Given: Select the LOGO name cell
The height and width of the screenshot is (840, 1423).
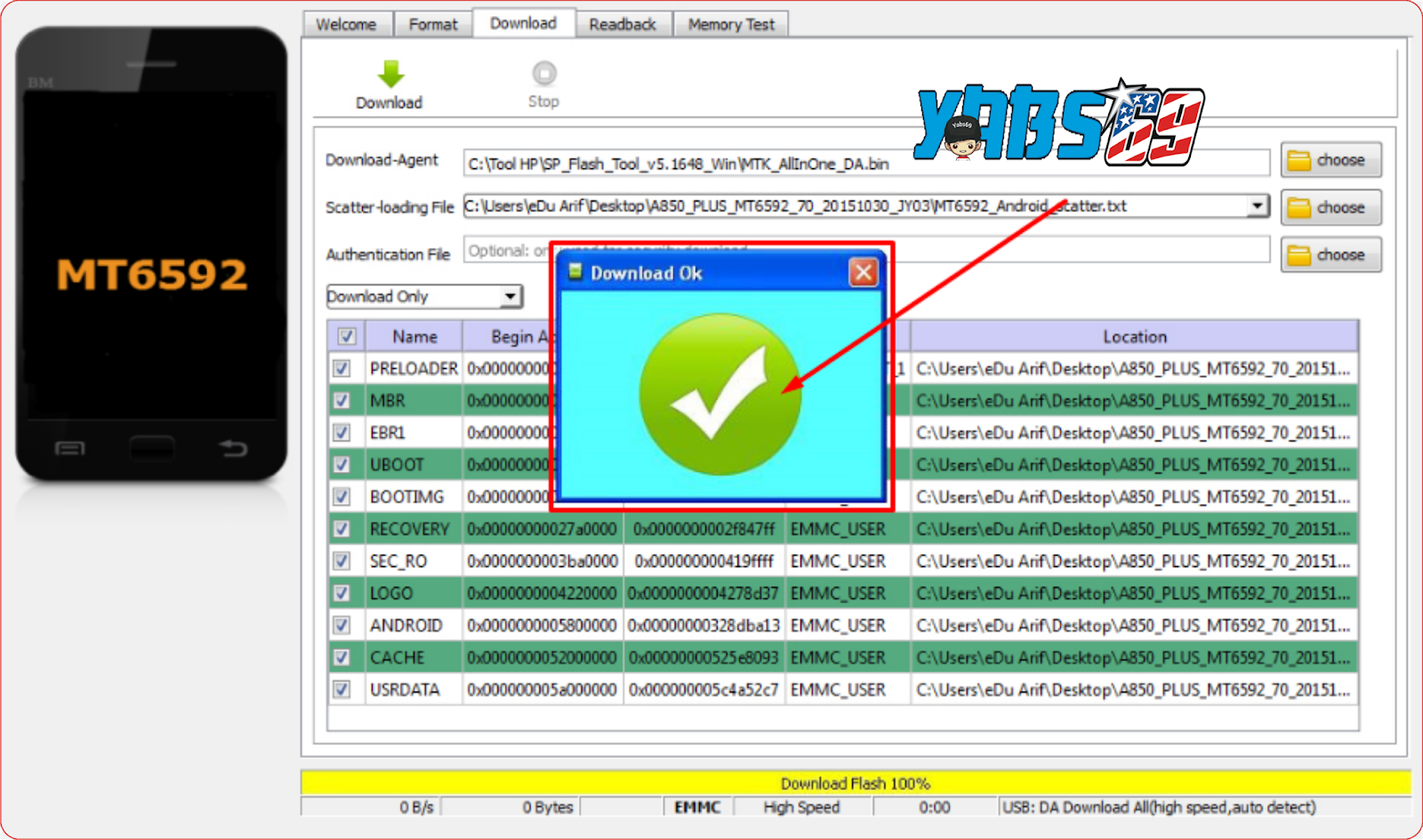Looking at the screenshot, I should tap(414, 593).
